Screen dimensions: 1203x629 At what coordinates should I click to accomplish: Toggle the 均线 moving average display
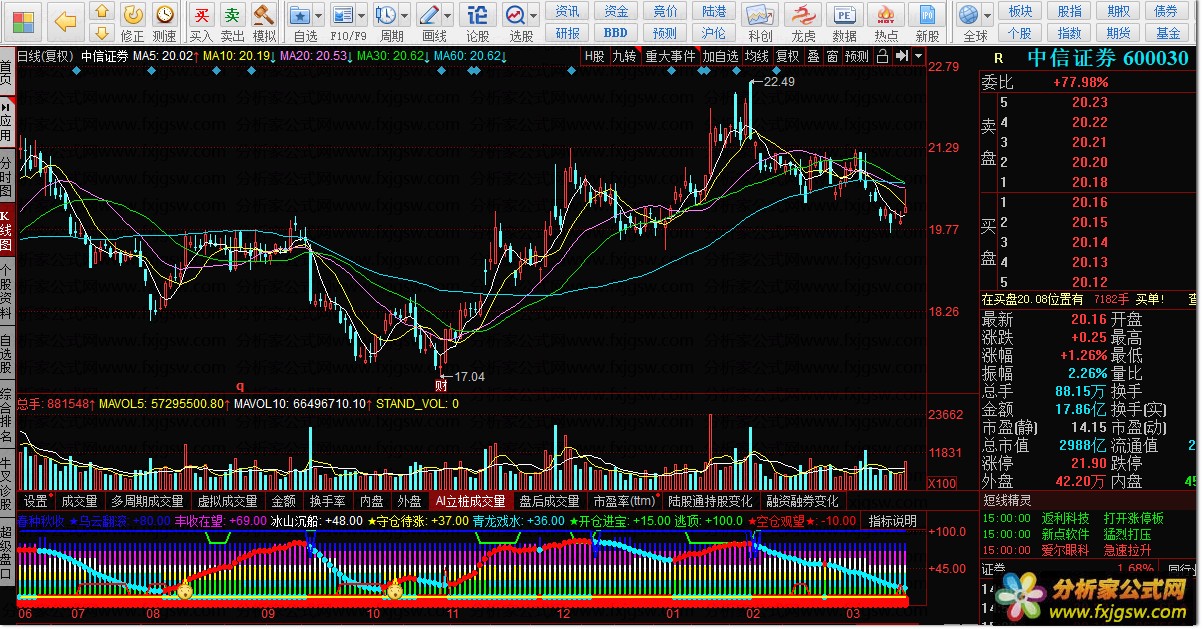coord(757,56)
